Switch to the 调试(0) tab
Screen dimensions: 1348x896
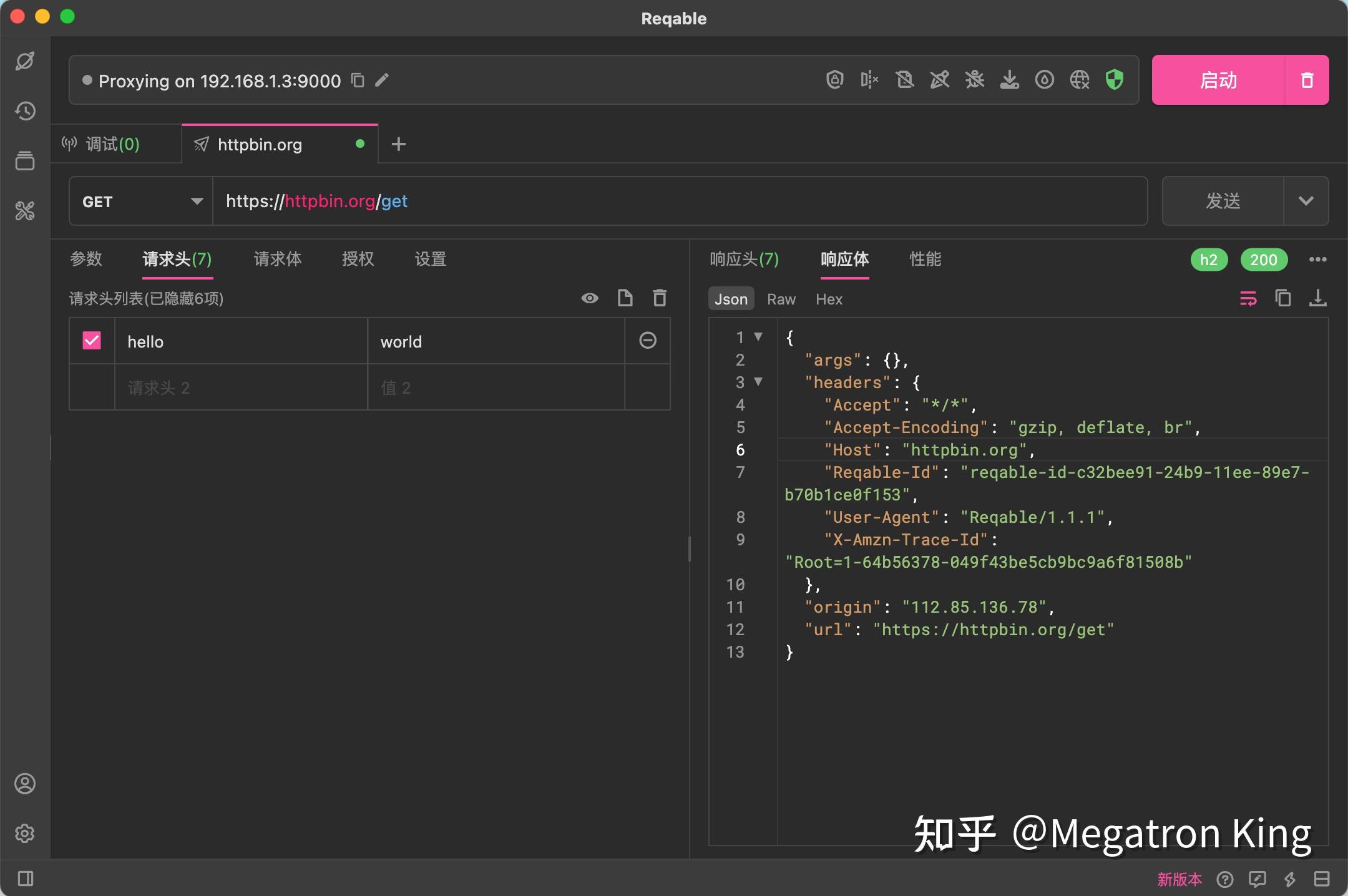[x=116, y=144]
